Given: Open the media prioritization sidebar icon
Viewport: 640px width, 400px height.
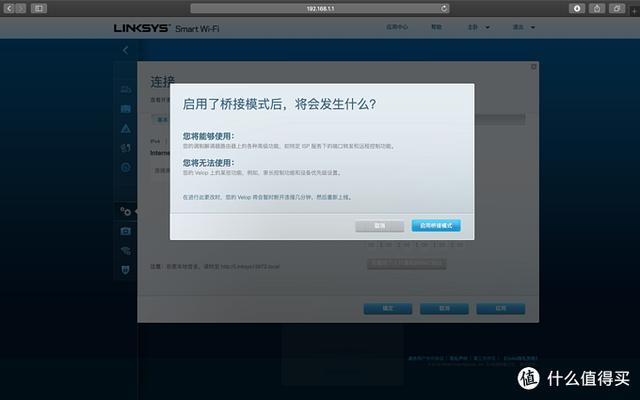Looking at the screenshot, I should [126, 148].
